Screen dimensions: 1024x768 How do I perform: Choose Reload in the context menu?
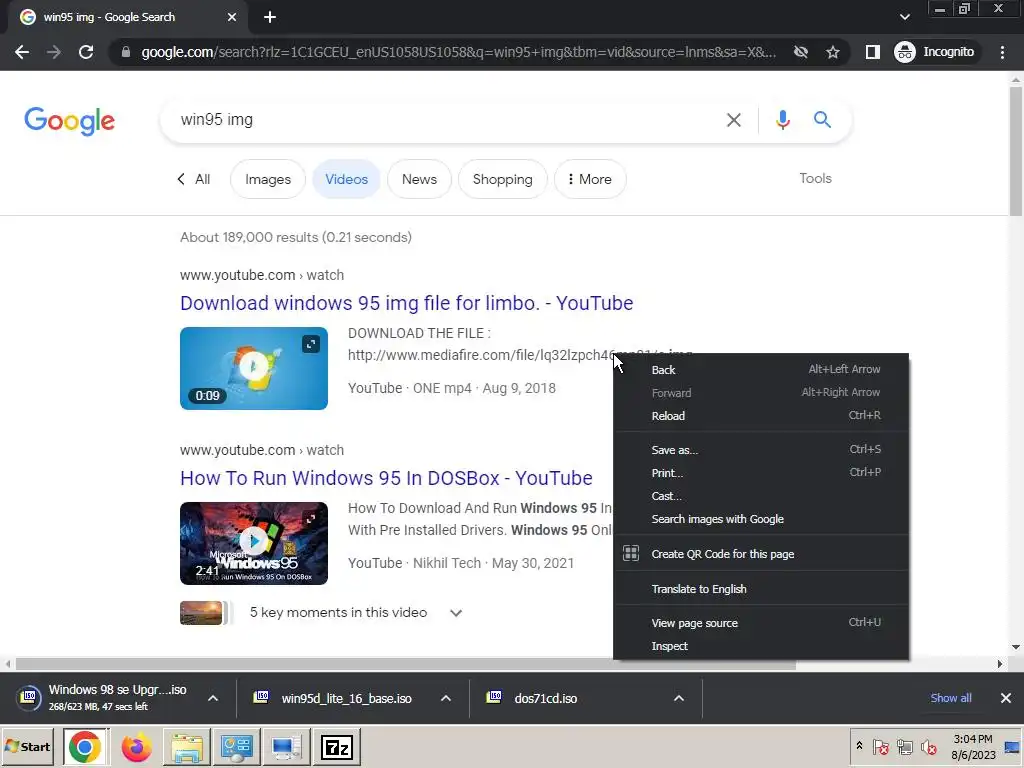[x=761, y=416]
